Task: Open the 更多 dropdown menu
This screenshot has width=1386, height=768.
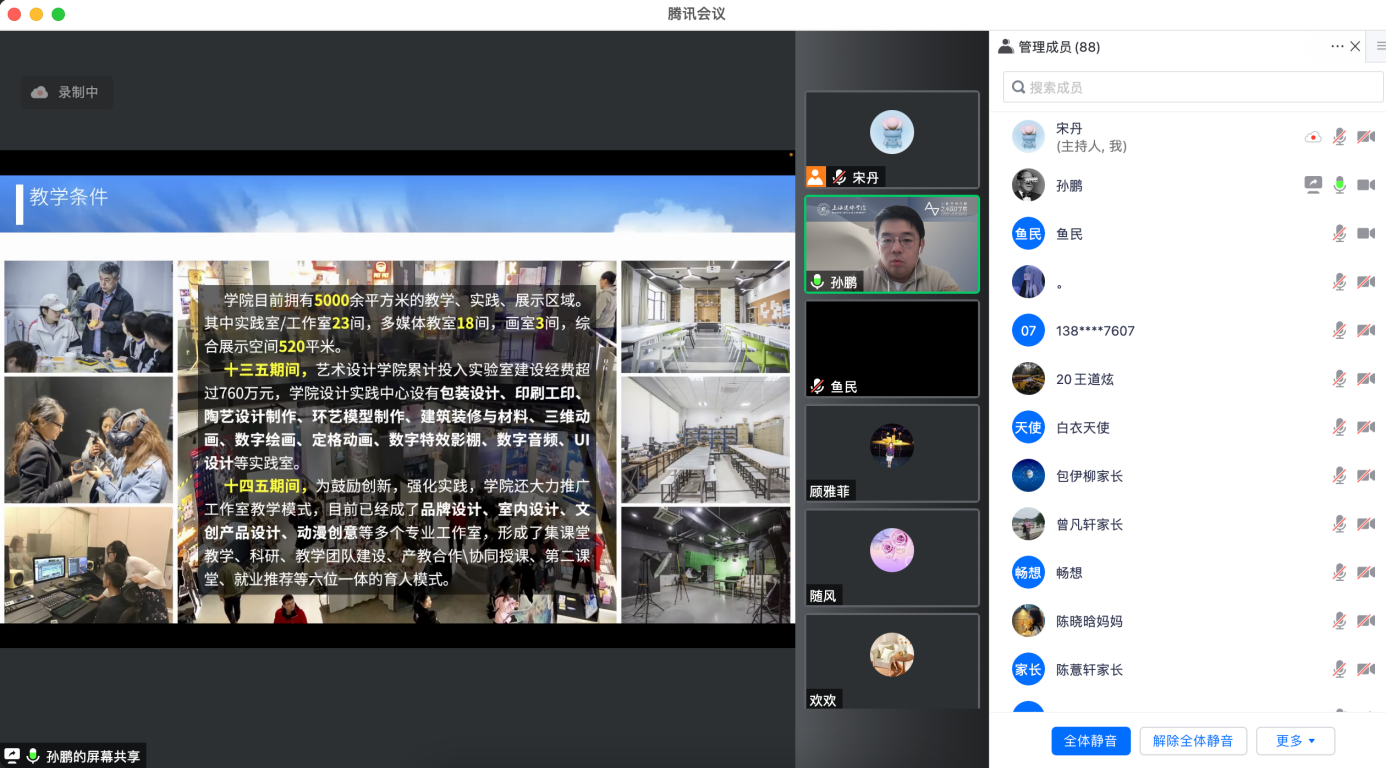Action: (x=1295, y=741)
